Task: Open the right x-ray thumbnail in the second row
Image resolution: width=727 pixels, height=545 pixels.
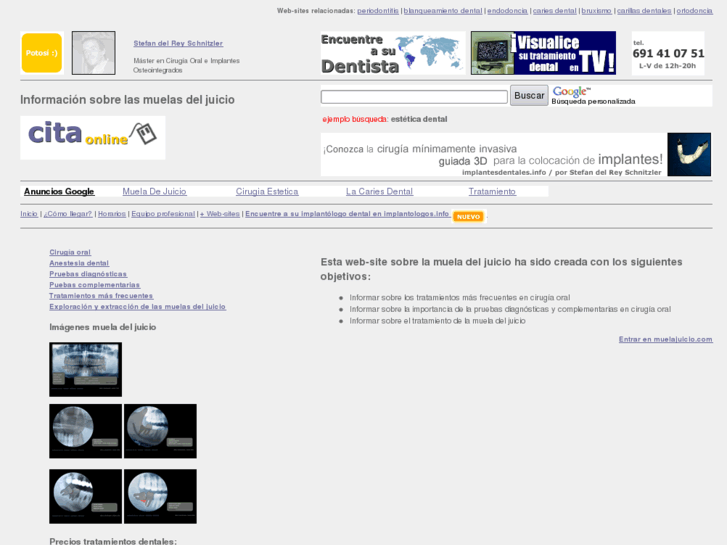Action: click(160, 431)
